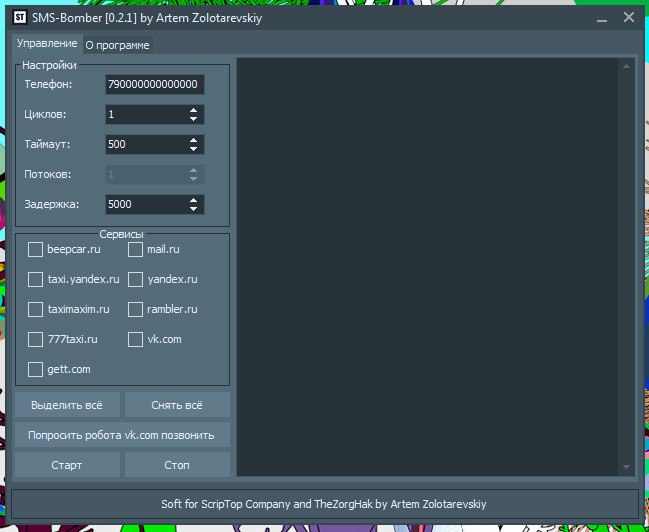The image size is (649, 532).
Task: Click the log panel scroll-up arrow
Action: coord(627,67)
